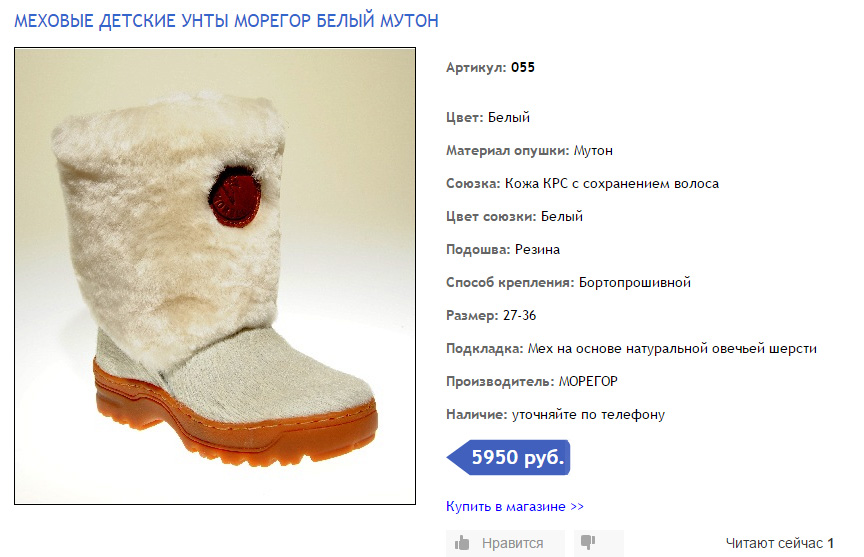Click the Читают сейчас 1 counter

tap(780, 543)
